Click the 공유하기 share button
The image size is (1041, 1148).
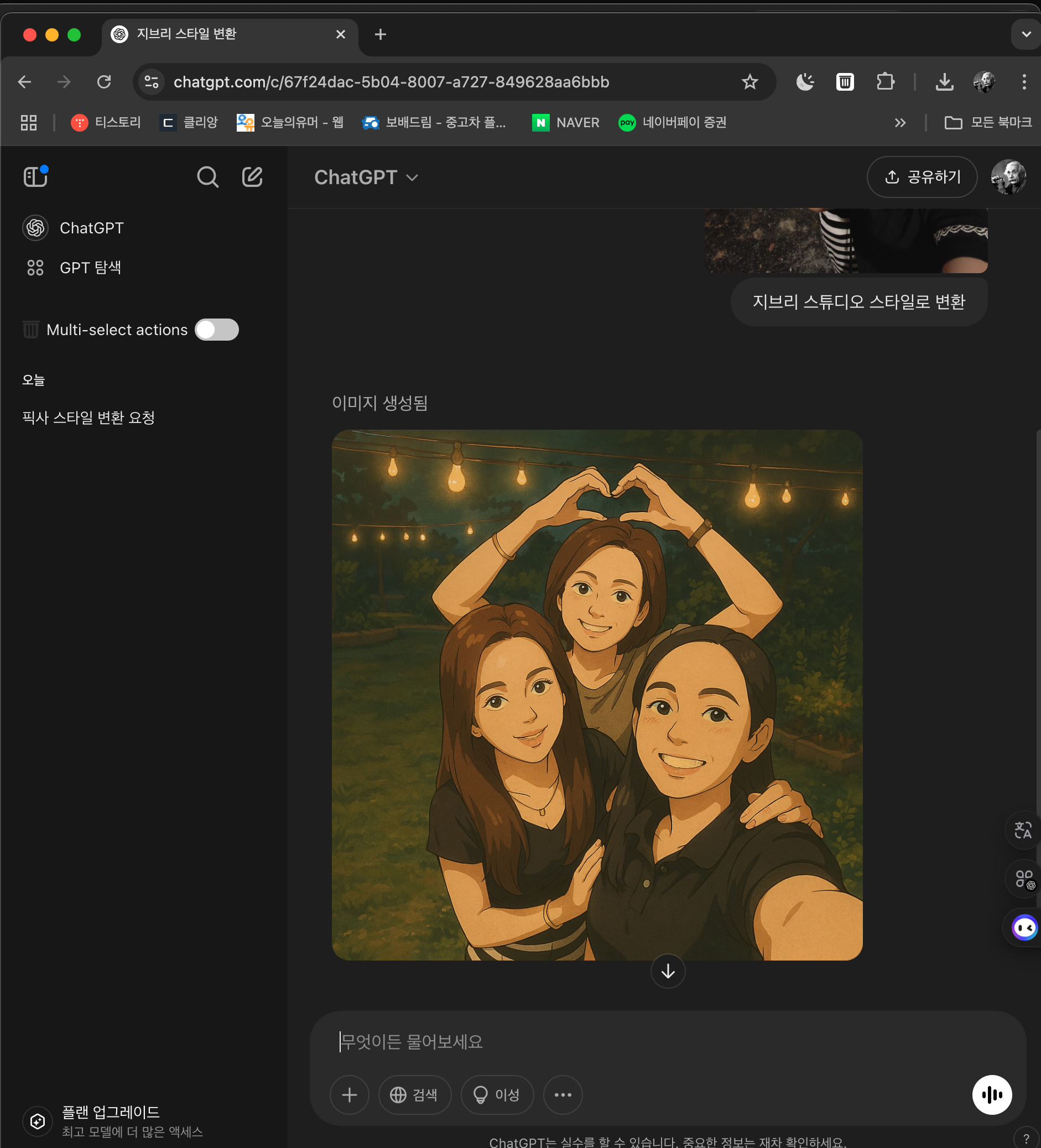pos(922,177)
